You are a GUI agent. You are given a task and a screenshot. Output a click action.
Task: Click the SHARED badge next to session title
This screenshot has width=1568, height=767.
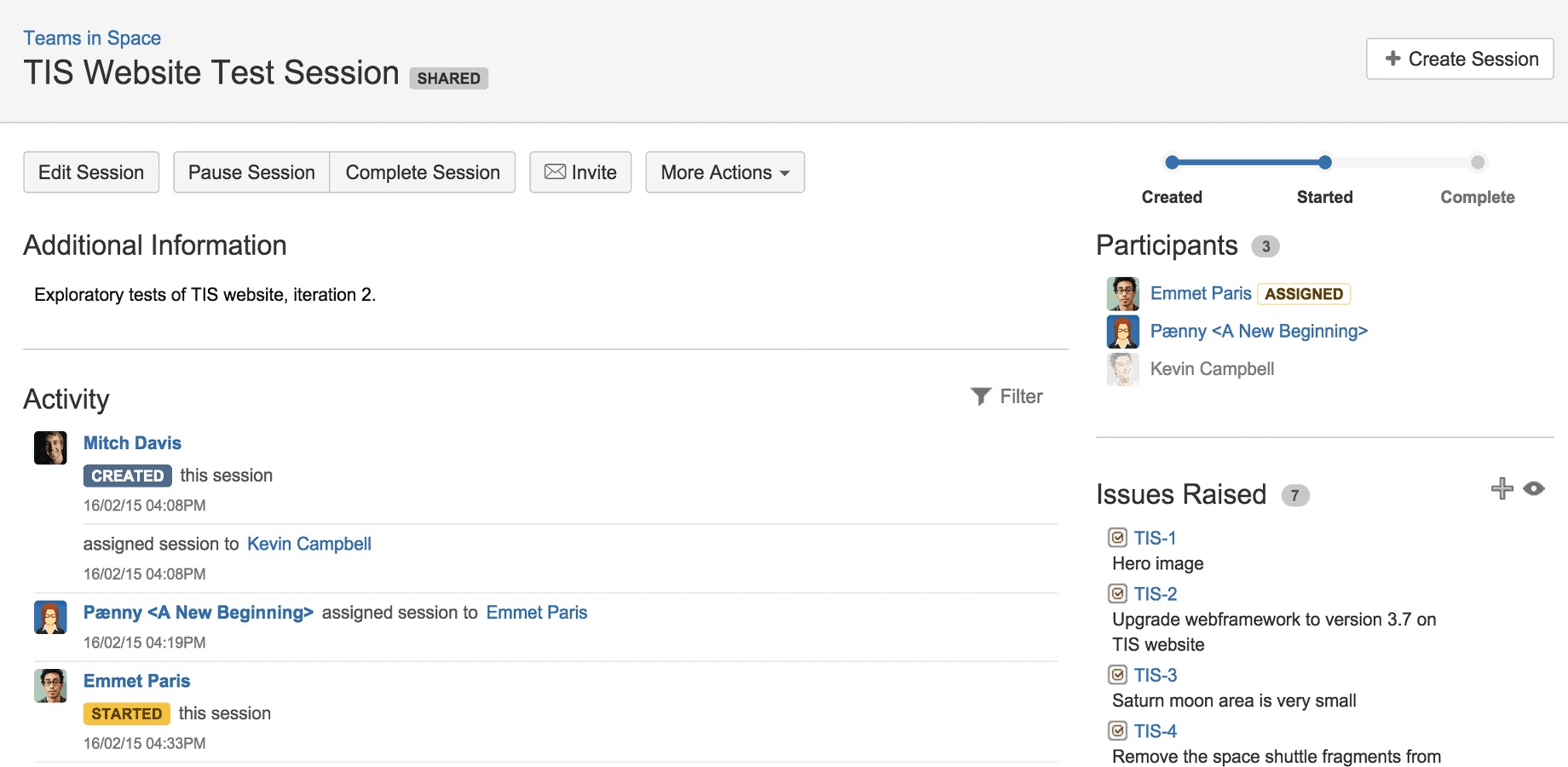click(448, 78)
